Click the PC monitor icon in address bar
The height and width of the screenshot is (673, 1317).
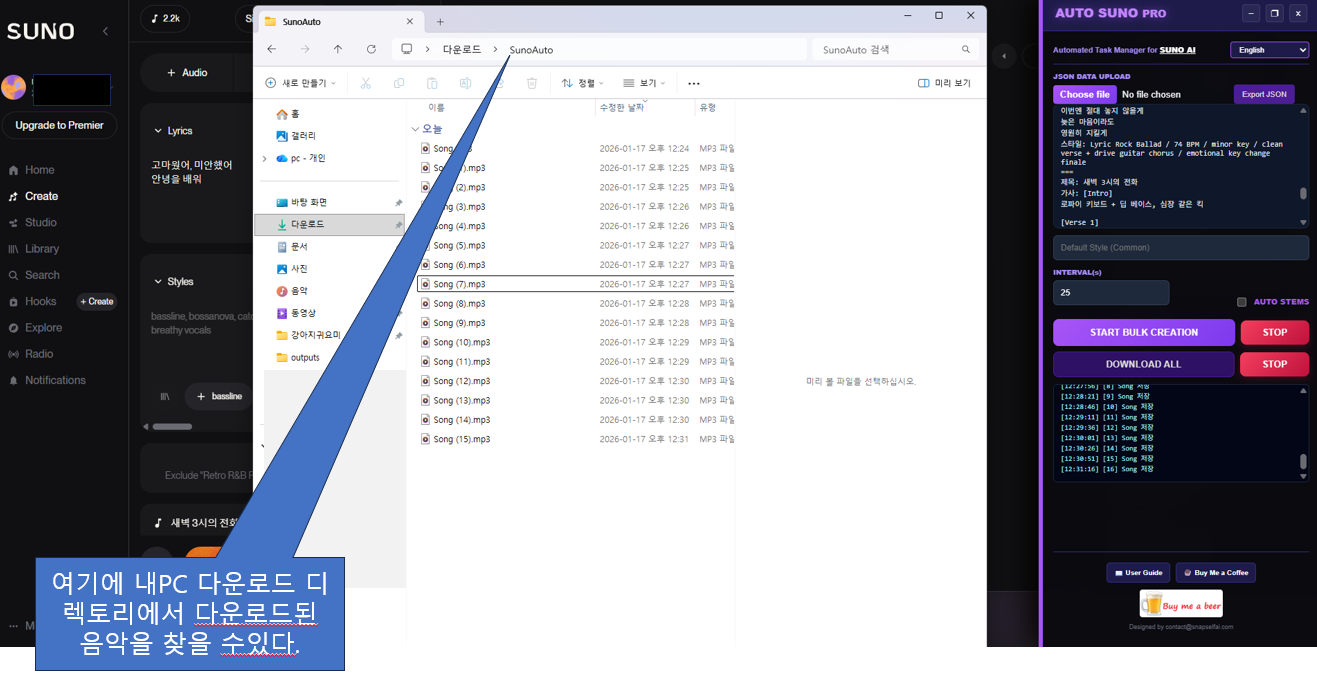[406, 49]
